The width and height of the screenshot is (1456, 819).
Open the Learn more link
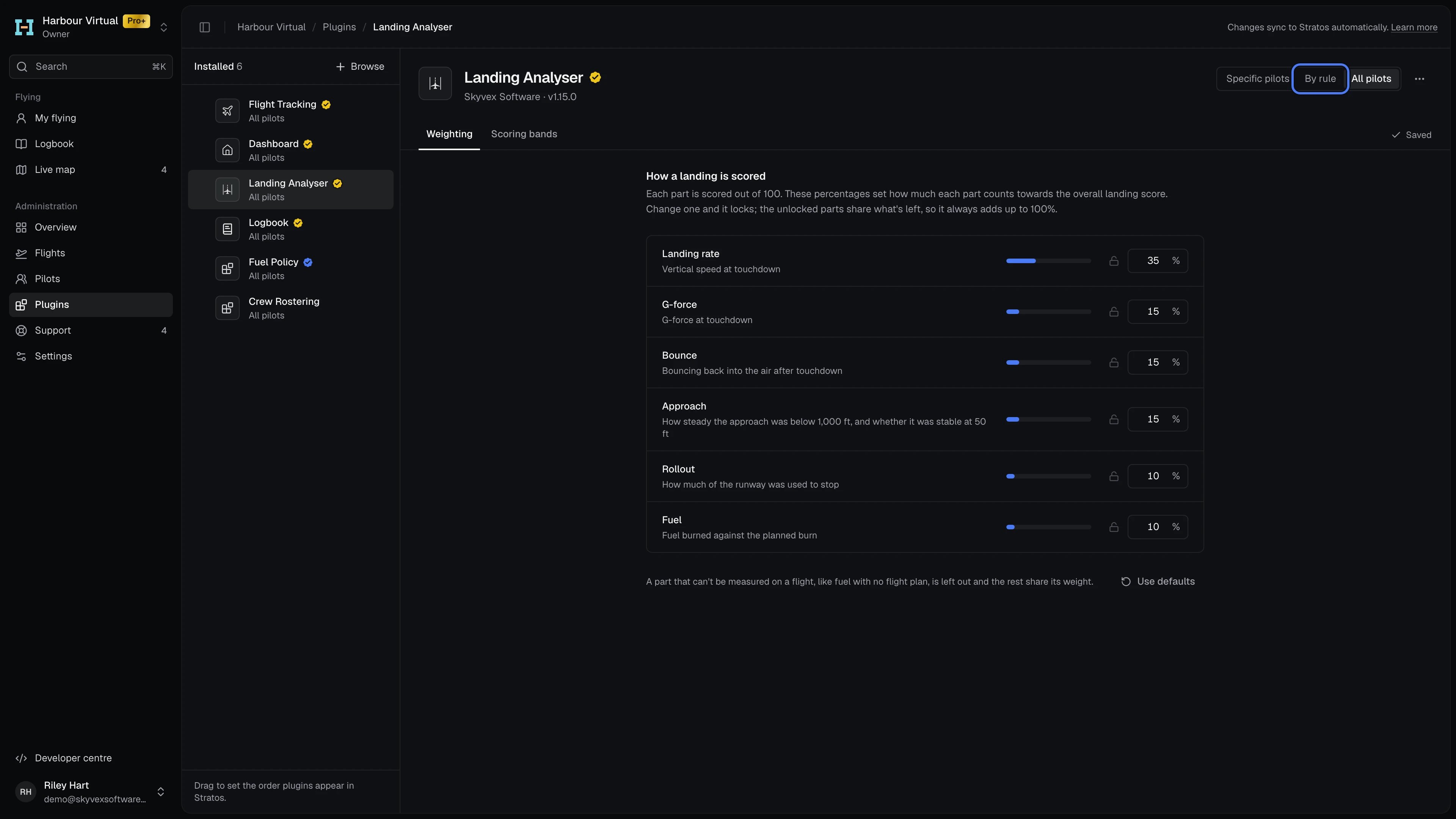click(x=1414, y=27)
